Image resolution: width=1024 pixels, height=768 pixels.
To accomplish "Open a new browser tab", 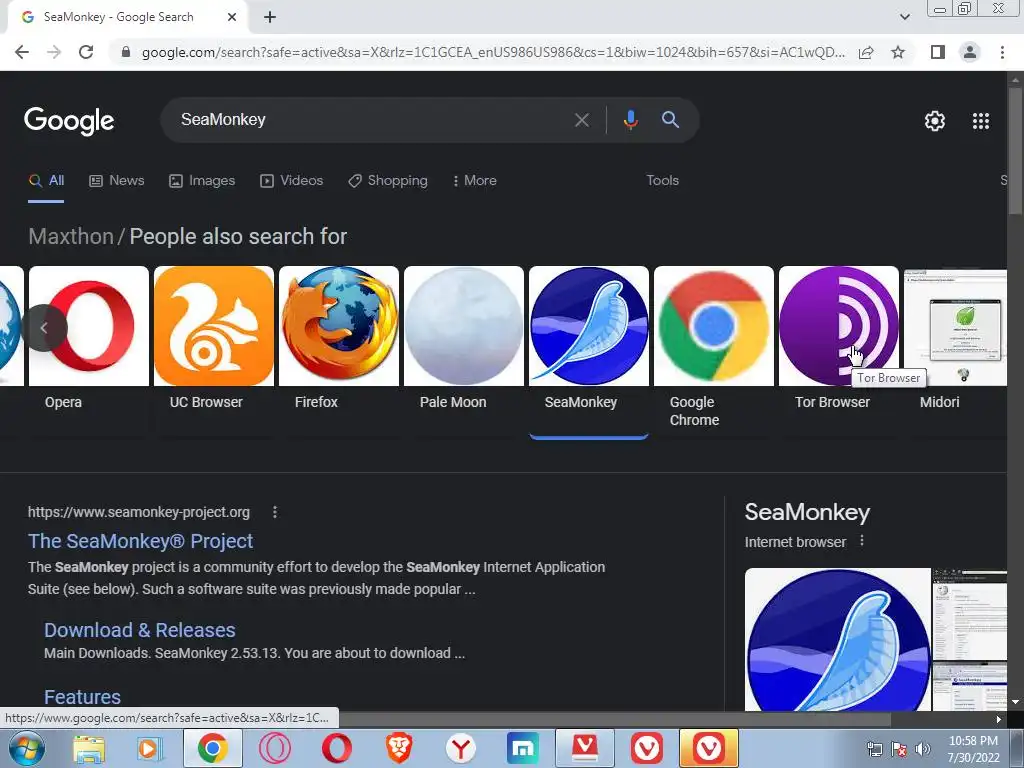I will click(x=270, y=18).
